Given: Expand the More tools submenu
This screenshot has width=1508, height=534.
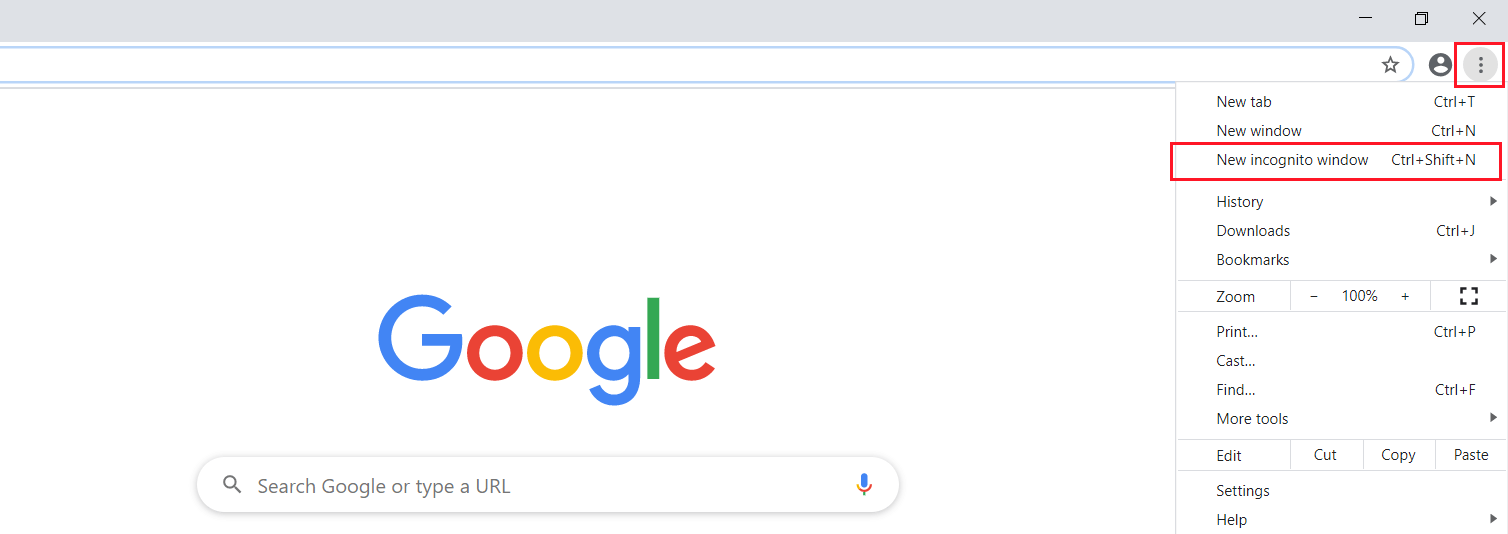Looking at the screenshot, I should pyautogui.click(x=1252, y=419).
